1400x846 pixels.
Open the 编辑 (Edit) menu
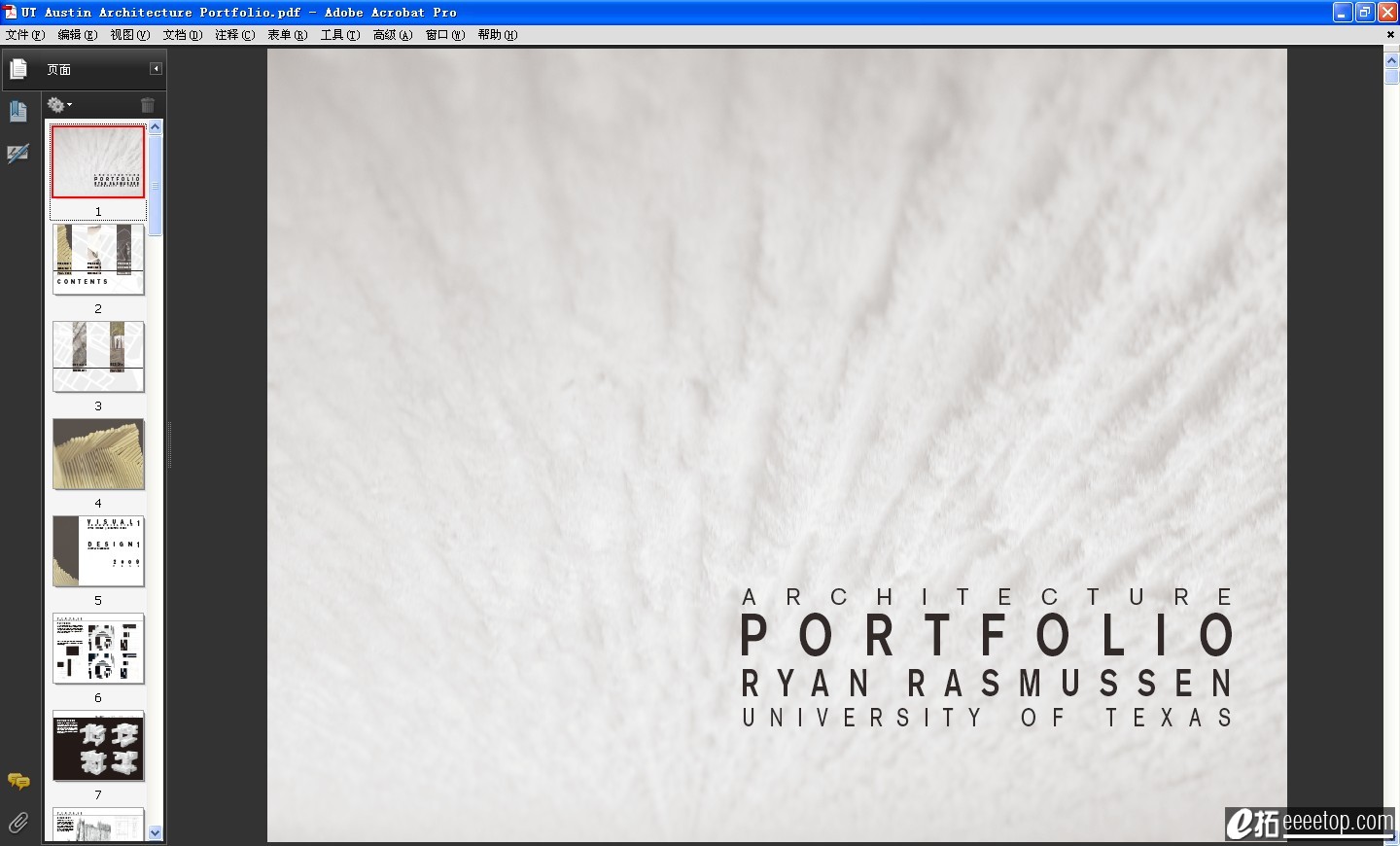[x=78, y=35]
